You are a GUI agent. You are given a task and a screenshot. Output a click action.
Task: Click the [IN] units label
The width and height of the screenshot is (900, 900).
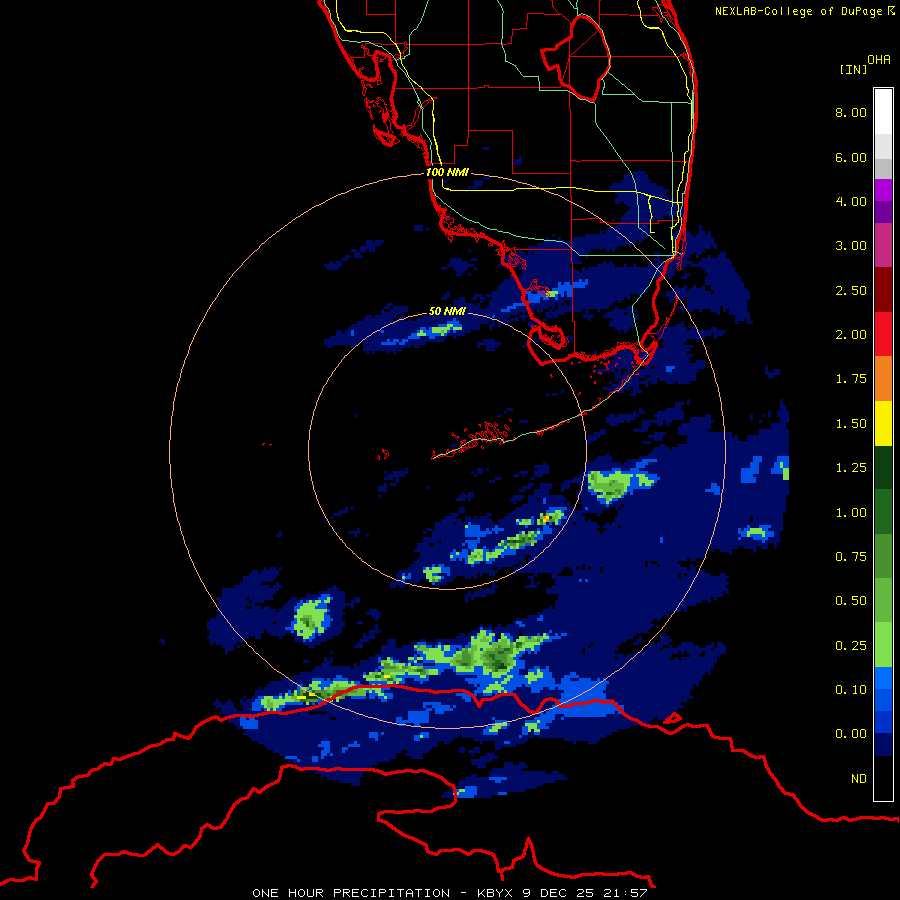[854, 69]
